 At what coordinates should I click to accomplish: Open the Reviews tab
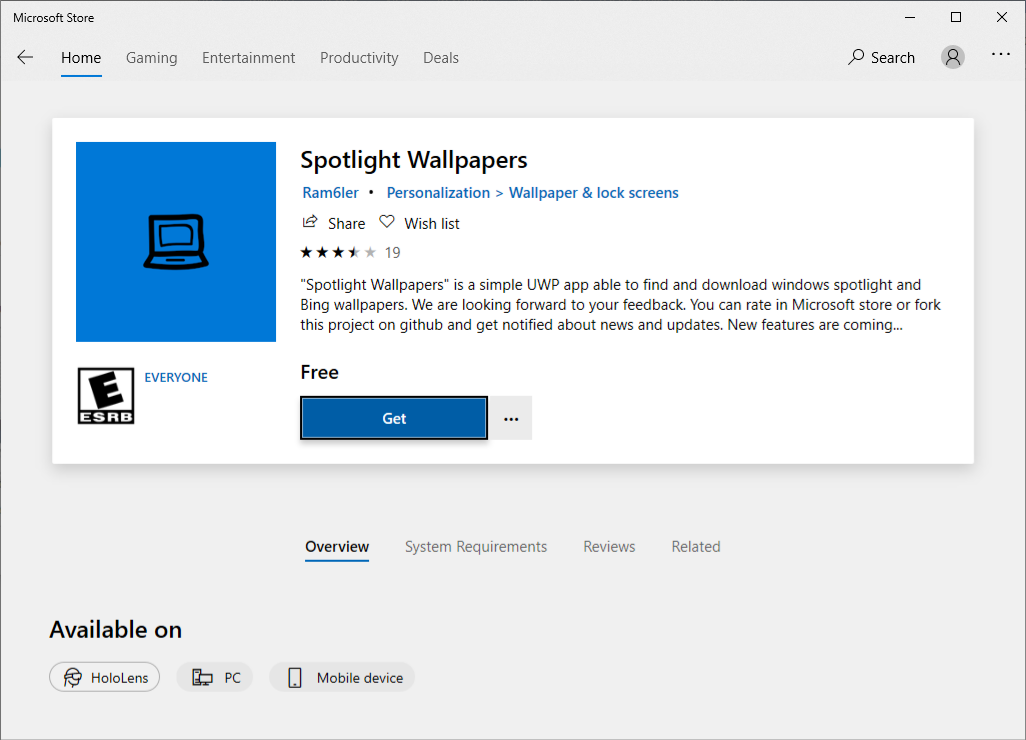click(x=609, y=547)
